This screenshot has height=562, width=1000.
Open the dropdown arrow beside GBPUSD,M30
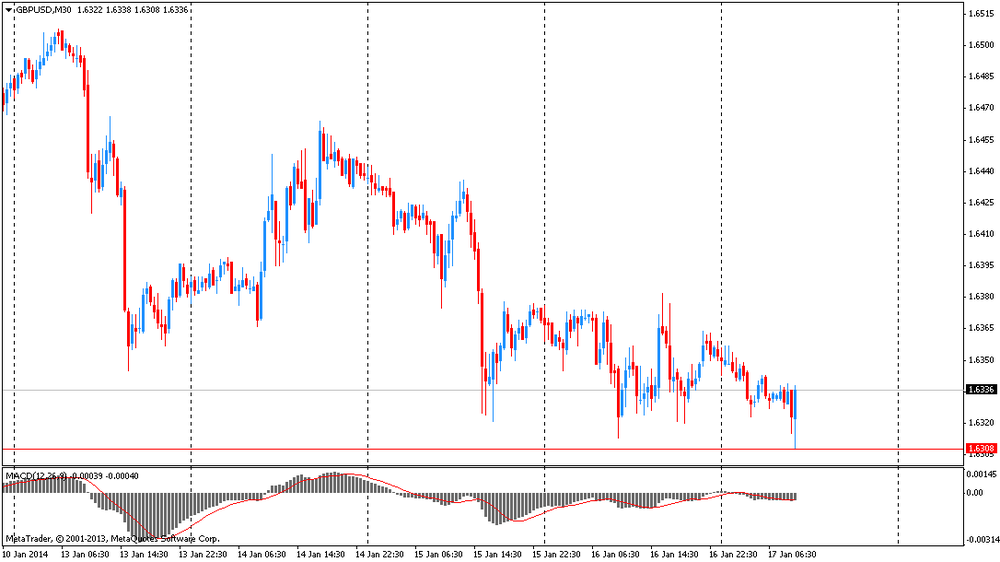(8, 9)
